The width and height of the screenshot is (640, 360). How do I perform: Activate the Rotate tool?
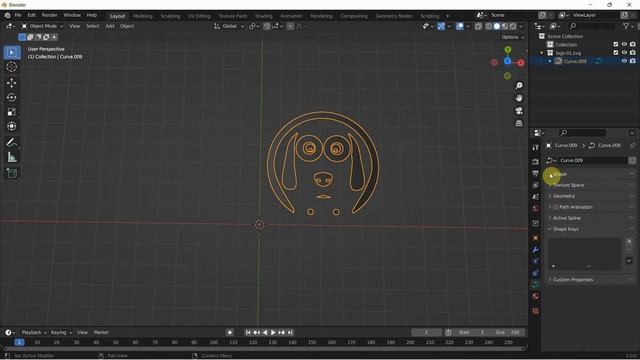click(12, 97)
